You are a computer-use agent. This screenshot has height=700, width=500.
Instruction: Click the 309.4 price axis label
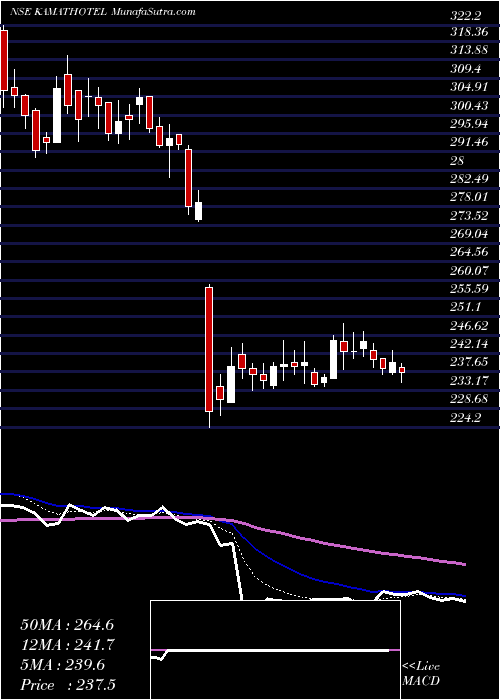pos(466,69)
